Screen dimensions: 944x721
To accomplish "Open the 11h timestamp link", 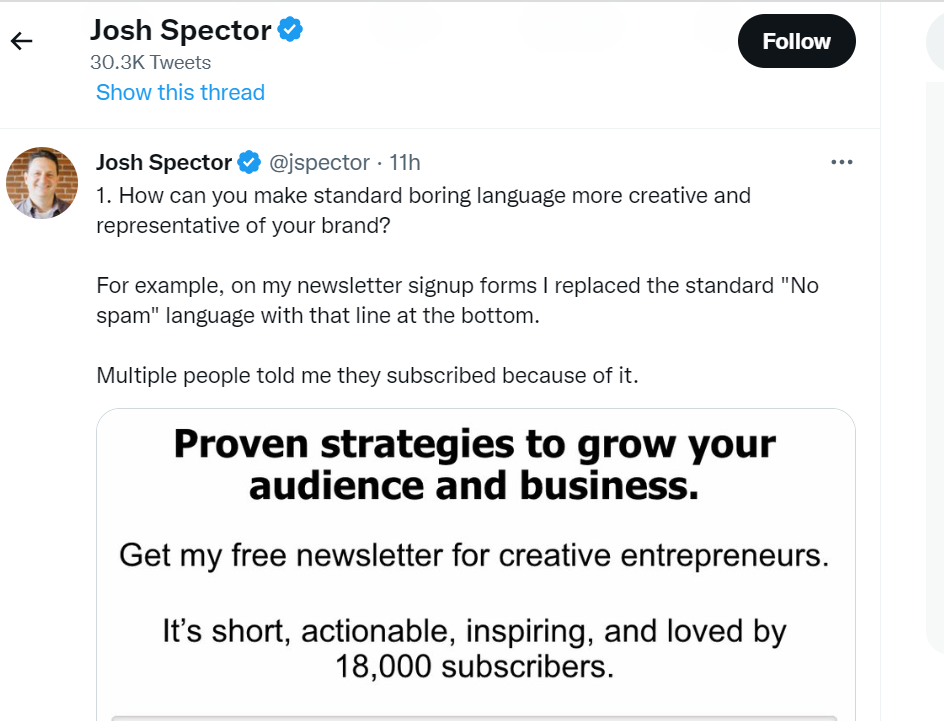I will pos(404,162).
